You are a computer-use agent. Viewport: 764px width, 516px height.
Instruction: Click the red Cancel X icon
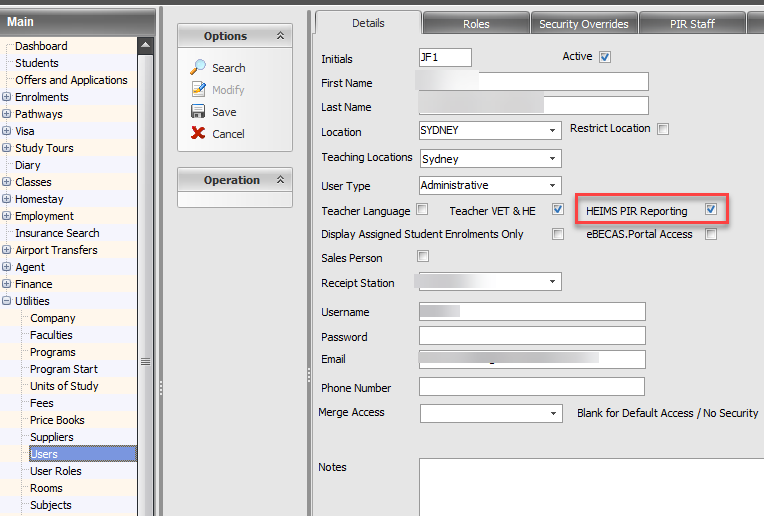click(x=198, y=134)
